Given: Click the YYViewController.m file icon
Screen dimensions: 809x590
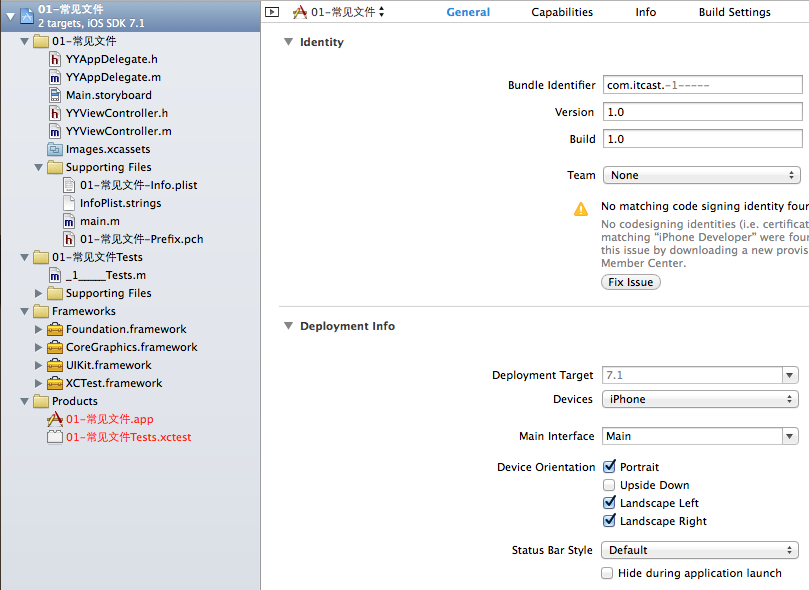Looking at the screenshot, I should 55,132.
